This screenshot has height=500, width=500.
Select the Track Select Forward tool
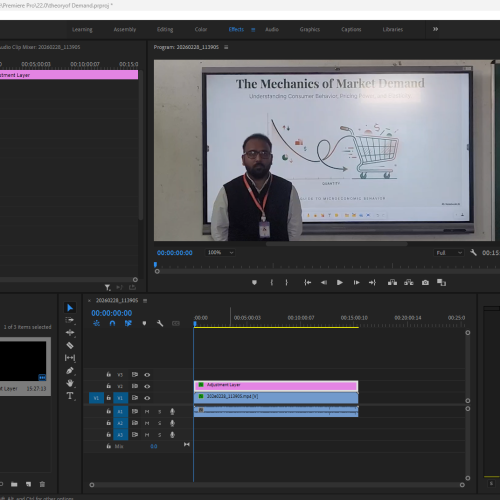pos(70,320)
